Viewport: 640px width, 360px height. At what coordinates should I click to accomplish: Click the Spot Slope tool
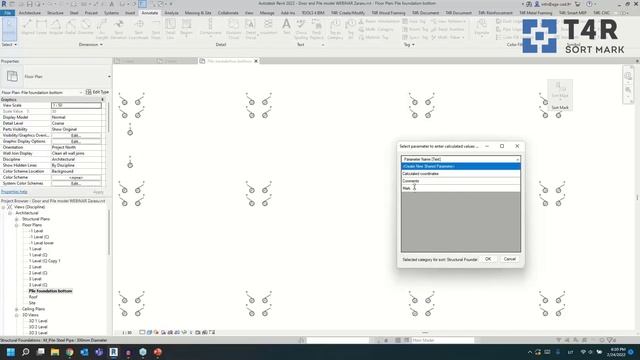coord(156,29)
